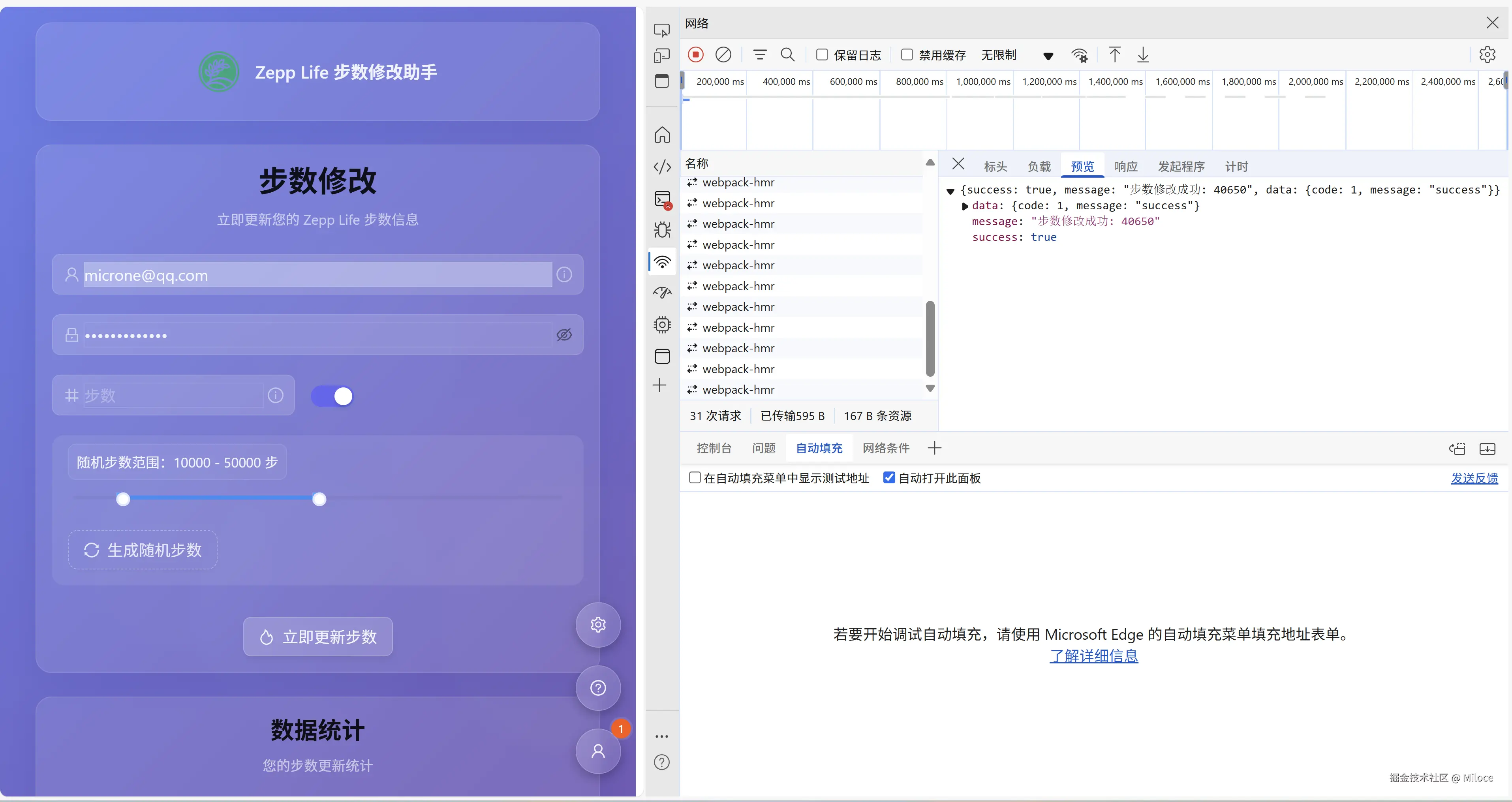Clear the network log
This screenshot has height=802, width=1512.
[723, 54]
